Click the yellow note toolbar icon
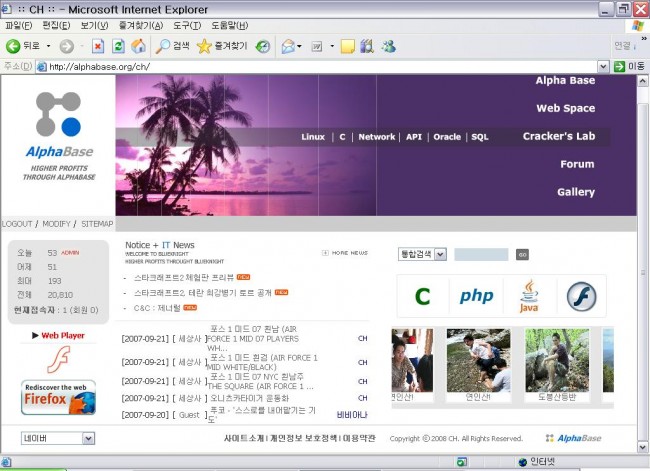The width and height of the screenshot is (650, 471). pos(347,46)
